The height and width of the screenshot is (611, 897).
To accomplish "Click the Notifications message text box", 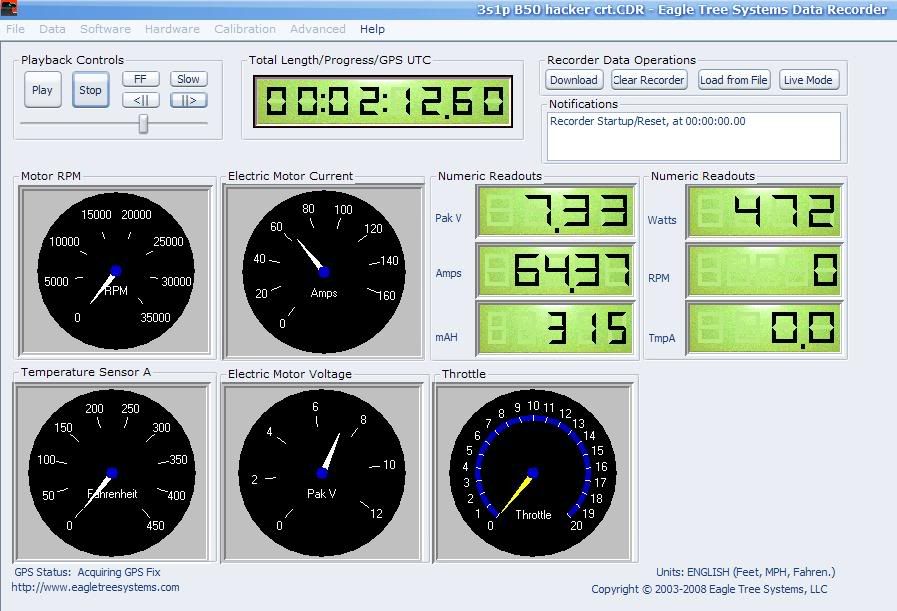I will point(694,135).
